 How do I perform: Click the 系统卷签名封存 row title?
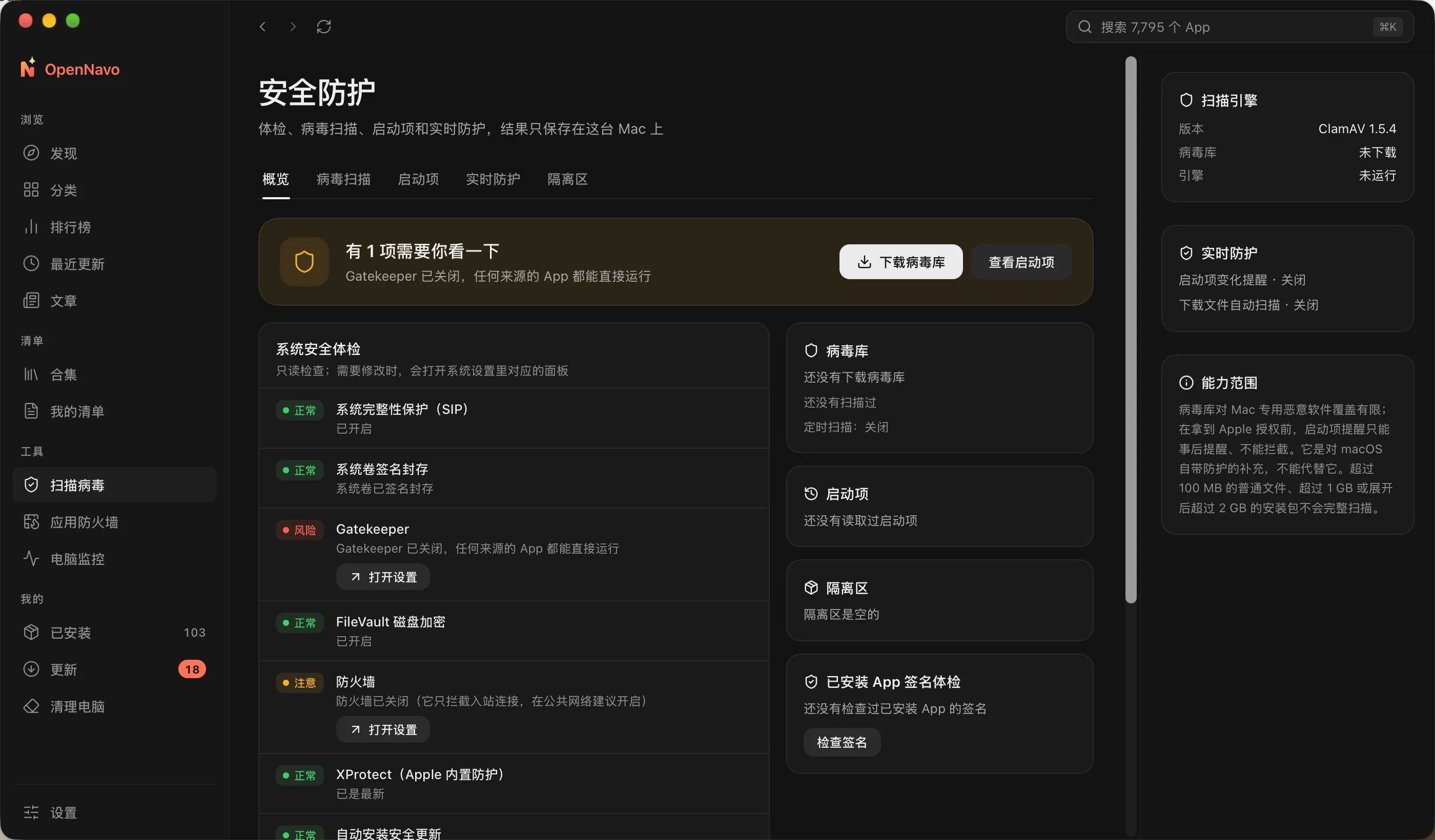coord(382,469)
